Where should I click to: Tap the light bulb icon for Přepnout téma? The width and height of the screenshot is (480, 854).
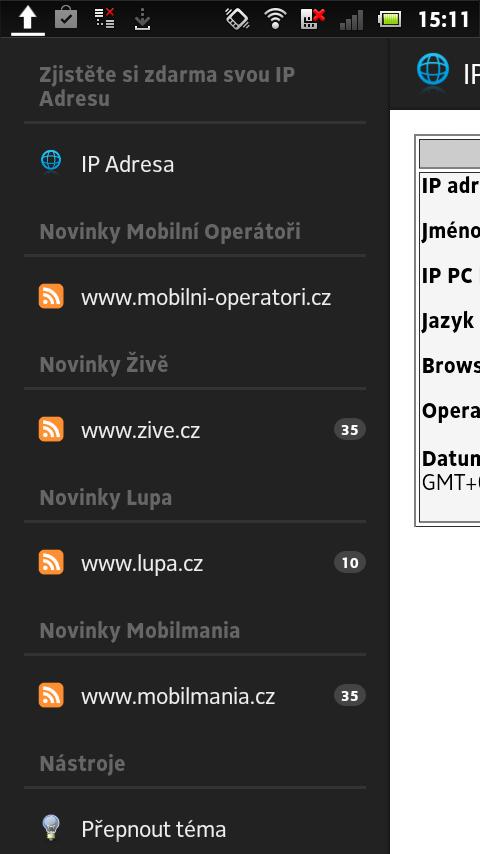click(51, 827)
